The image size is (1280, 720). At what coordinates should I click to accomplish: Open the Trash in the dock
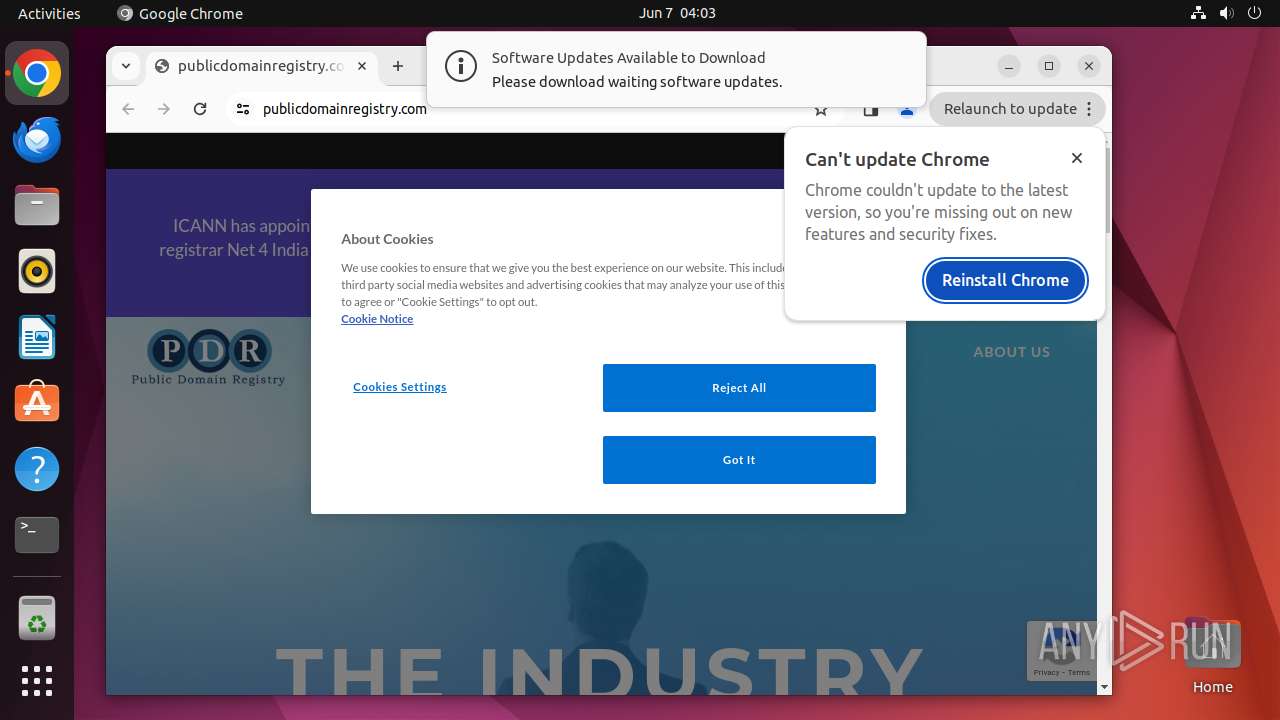click(x=37, y=618)
